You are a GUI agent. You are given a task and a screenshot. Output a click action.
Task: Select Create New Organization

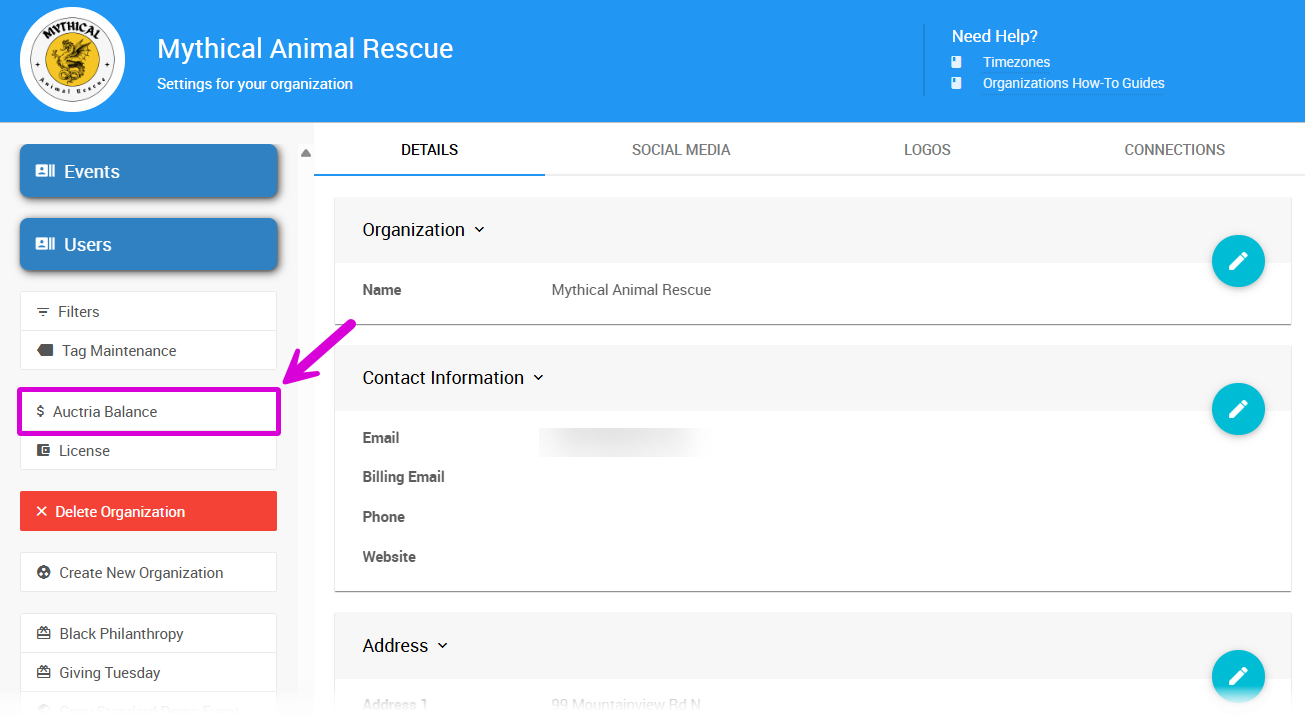(x=148, y=573)
